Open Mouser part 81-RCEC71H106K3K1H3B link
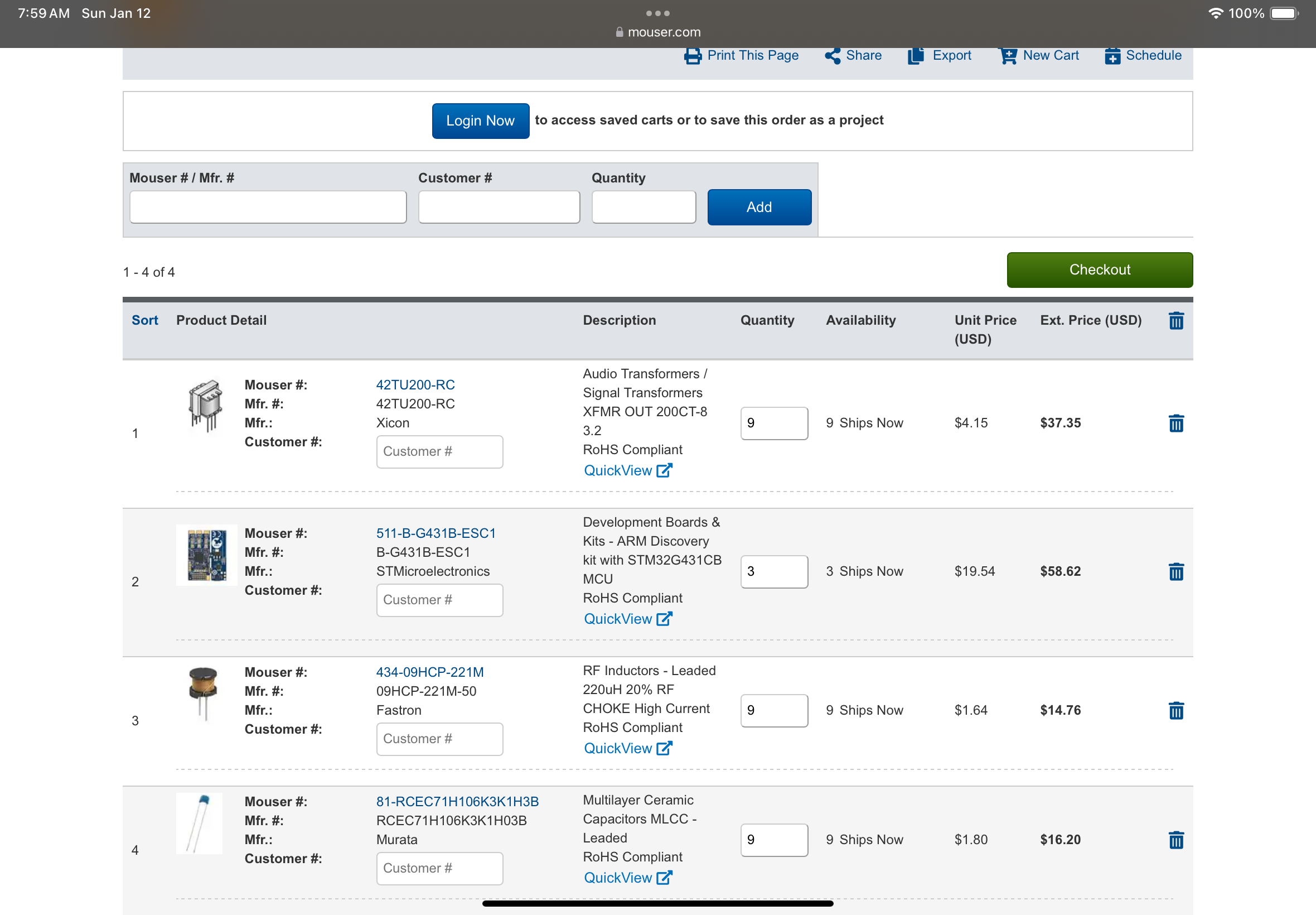The height and width of the screenshot is (915, 1316). click(x=457, y=802)
